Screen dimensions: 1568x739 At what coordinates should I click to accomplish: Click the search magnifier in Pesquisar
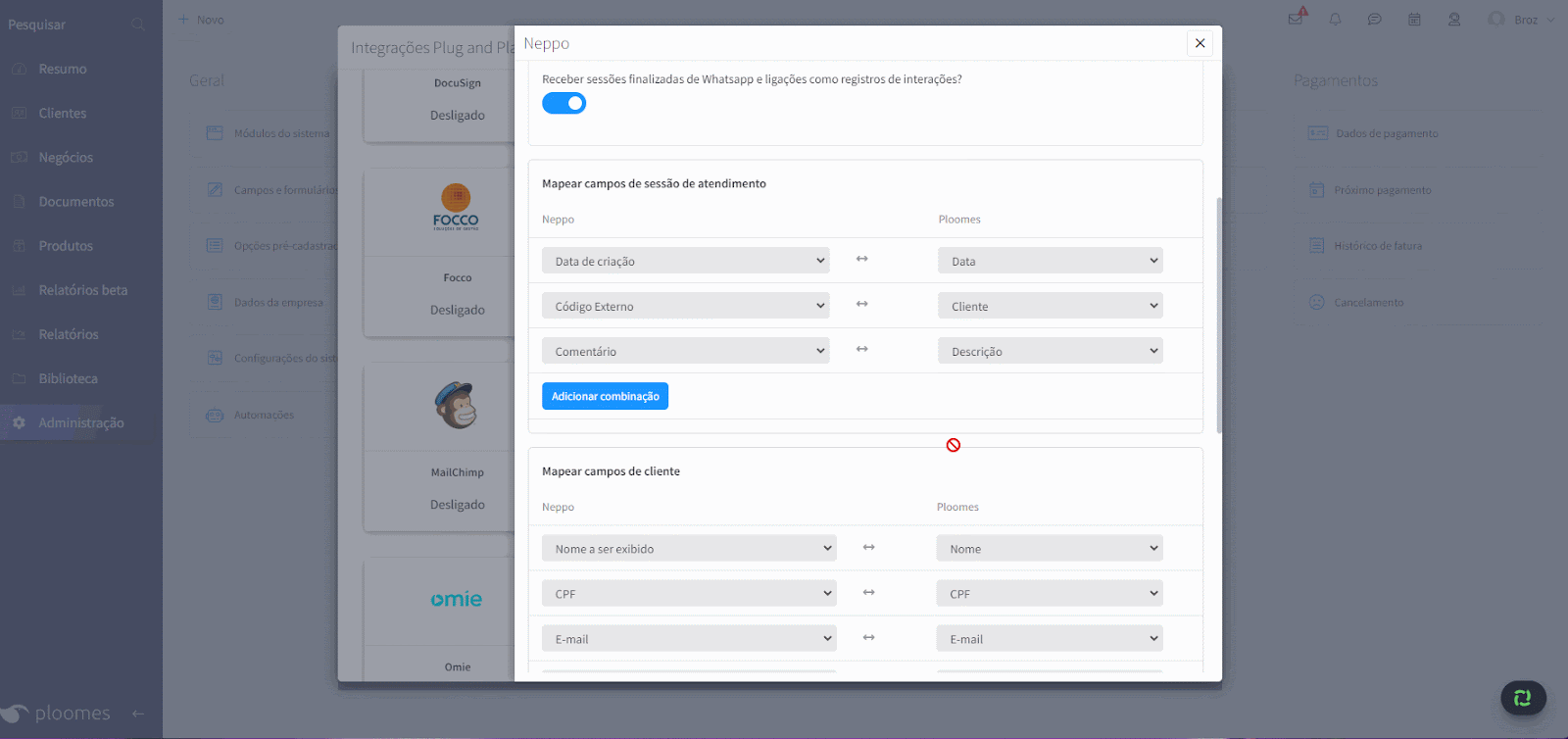pyautogui.click(x=138, y=25)
